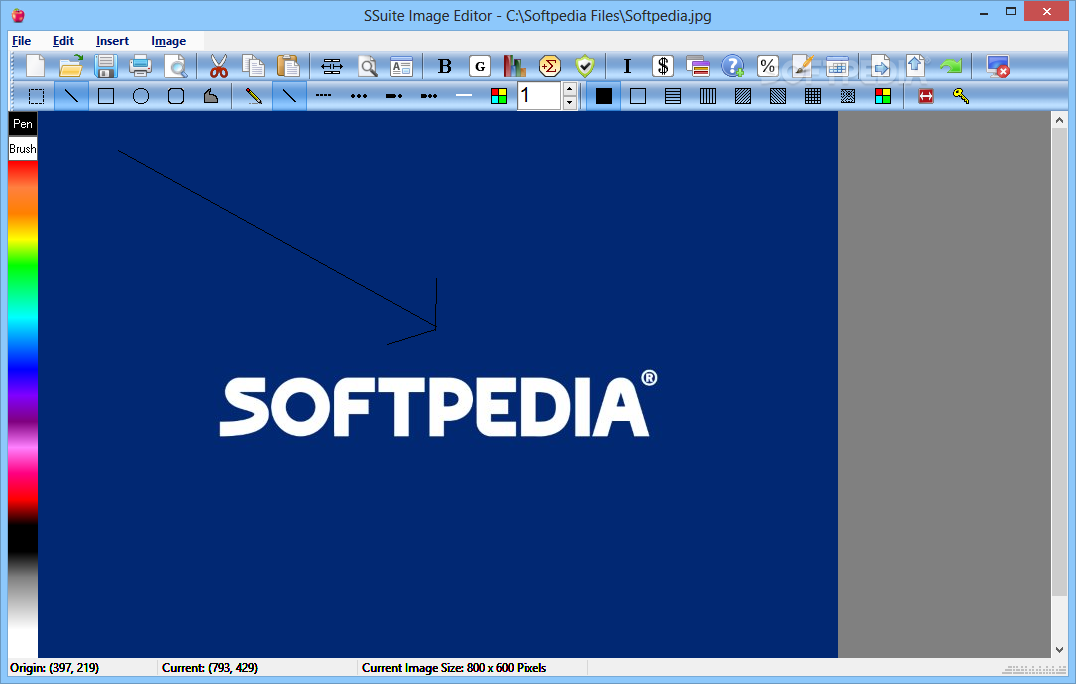The height and width of the screenshot is (684, 1076).
Task: Paste from the clipboard icon
Action: coord(288,67)
